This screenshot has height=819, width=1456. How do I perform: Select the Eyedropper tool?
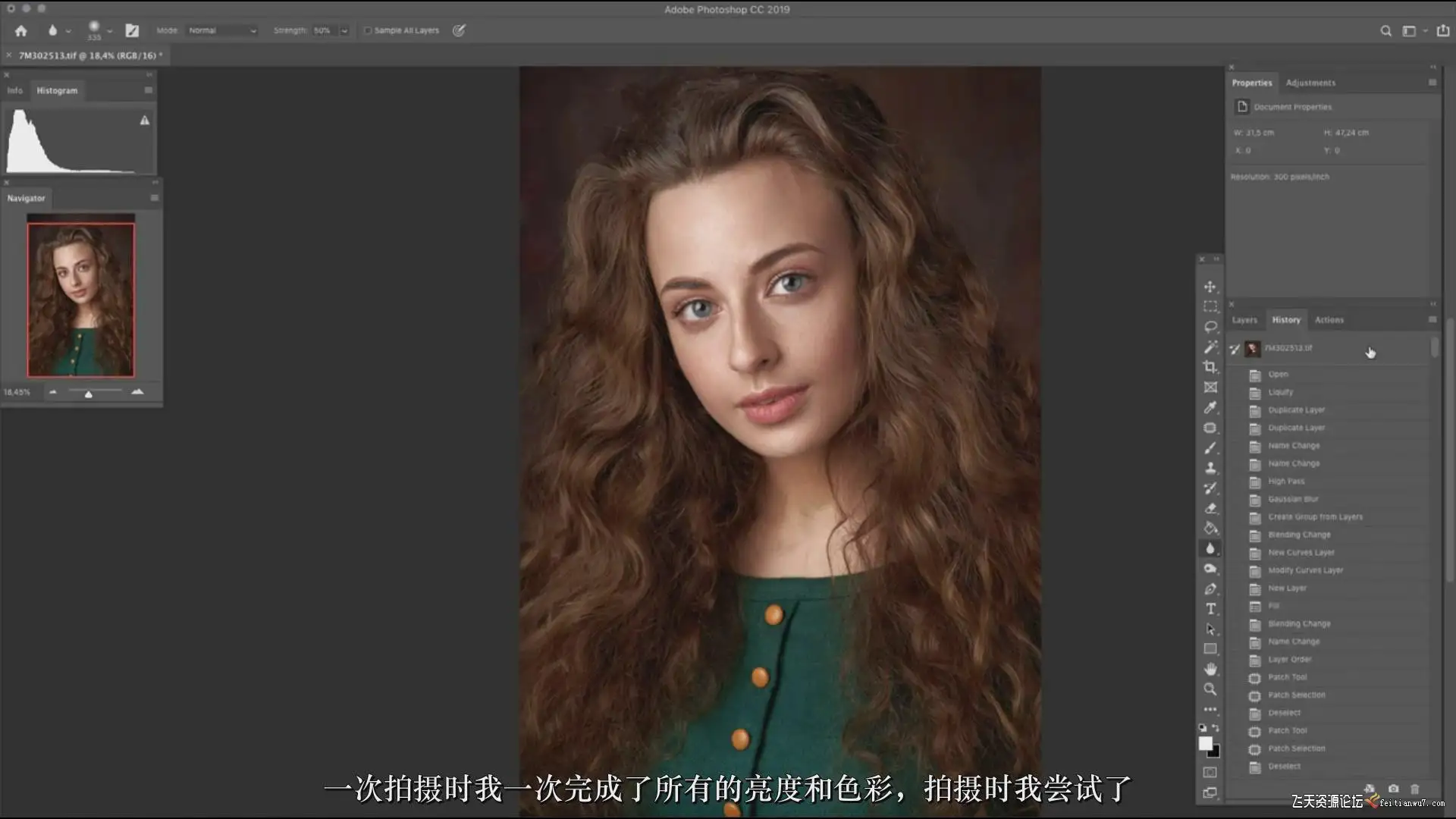click(x=1210, y=408)
